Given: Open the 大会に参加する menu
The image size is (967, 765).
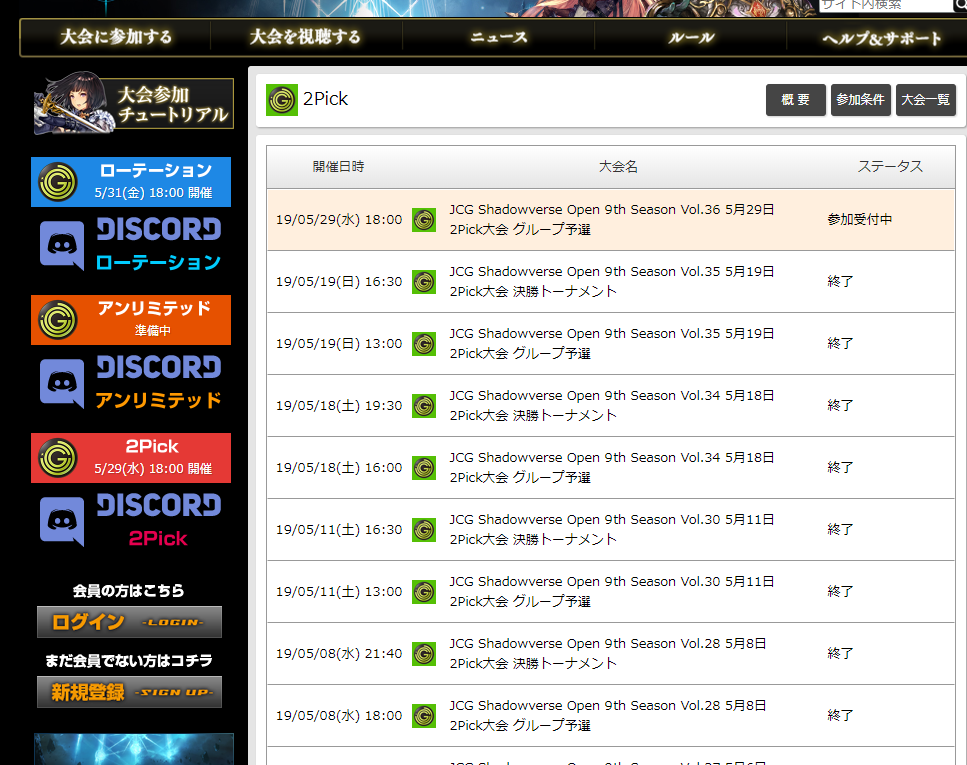Looking at the screenshot, I should tap(116, 37).
